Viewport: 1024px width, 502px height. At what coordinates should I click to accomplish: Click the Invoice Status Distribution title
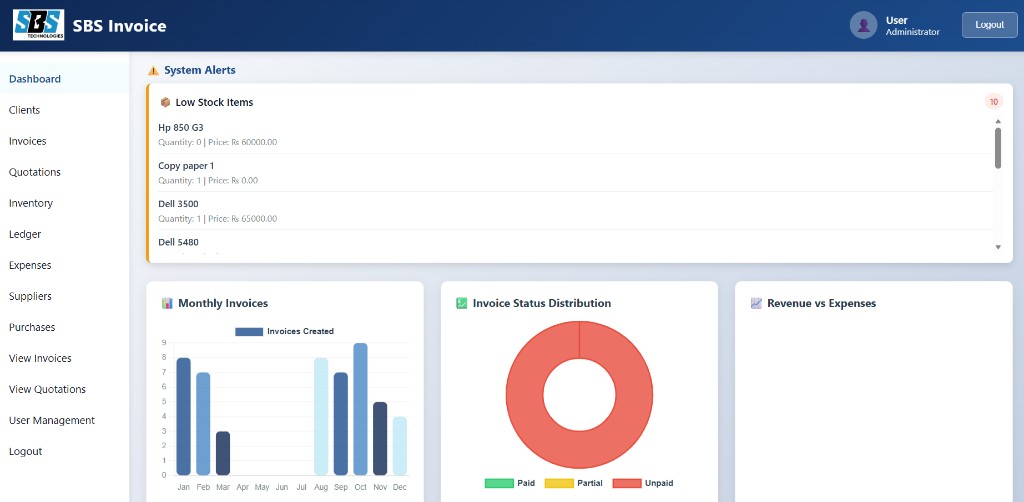542,304
